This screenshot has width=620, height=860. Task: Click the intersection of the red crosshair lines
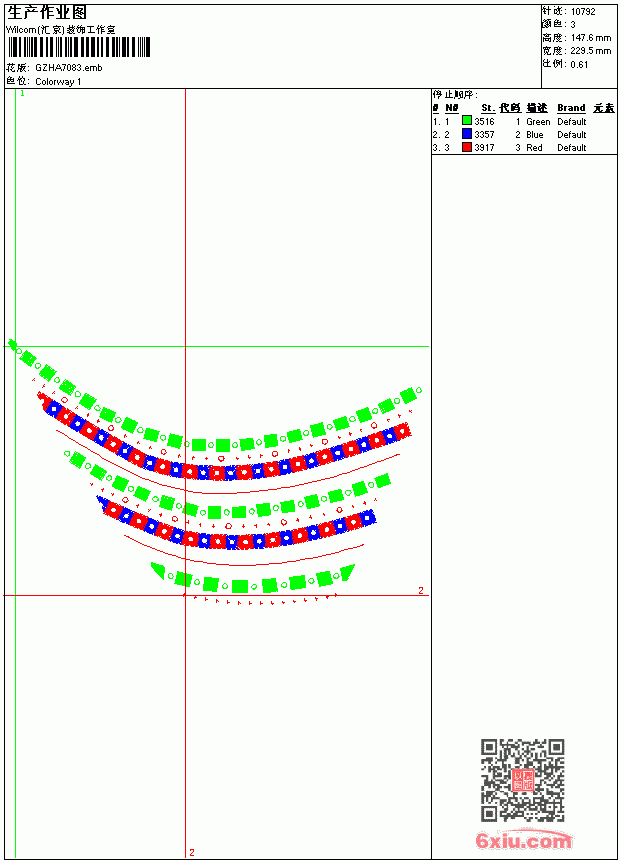tap(185, 595)
